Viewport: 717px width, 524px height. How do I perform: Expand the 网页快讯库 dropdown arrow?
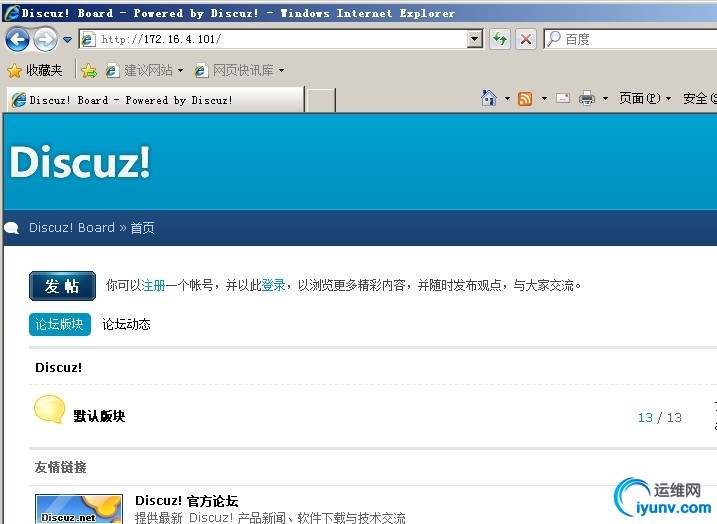click(281, 71)
